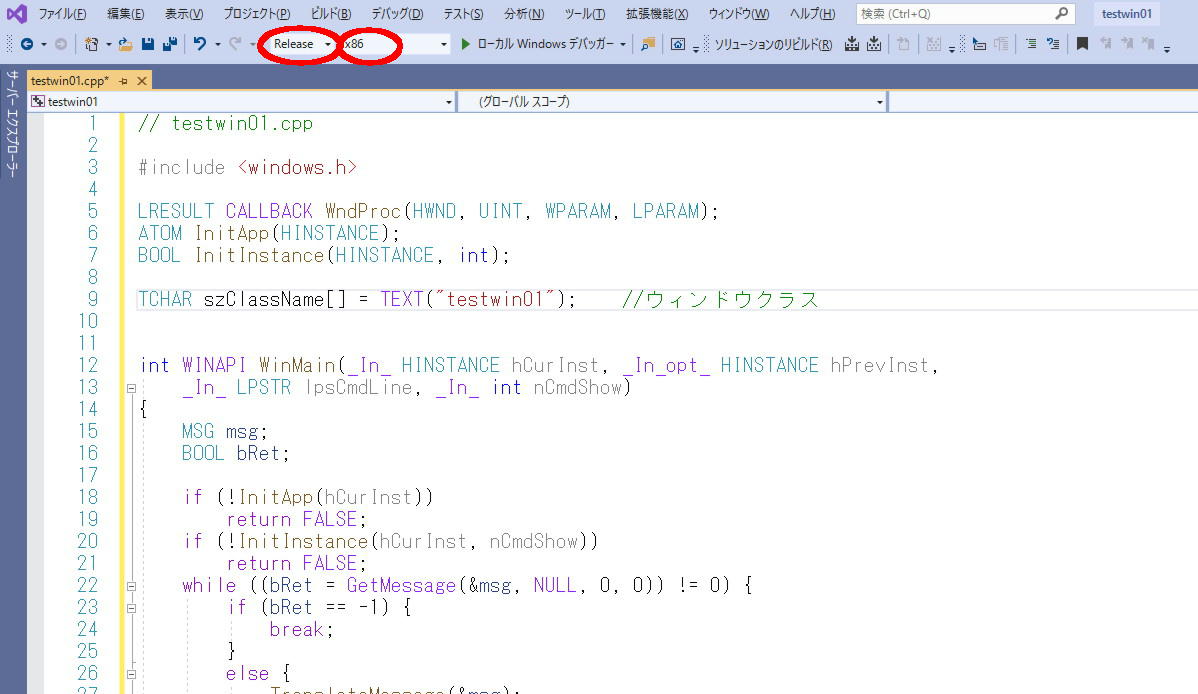Open the ビルド(B) menu
The image size is (1198, 694).
pyautogui.click(x=331, y=14)
